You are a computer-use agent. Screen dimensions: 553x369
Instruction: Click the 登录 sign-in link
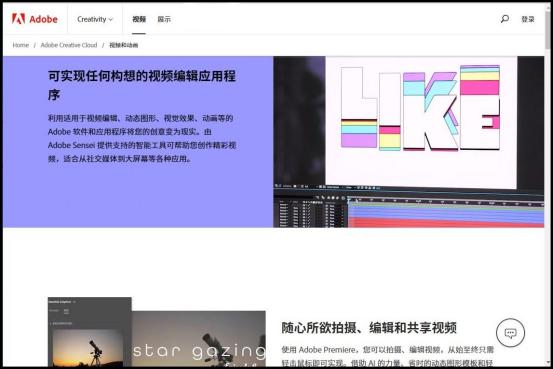[x=528, y=19]
